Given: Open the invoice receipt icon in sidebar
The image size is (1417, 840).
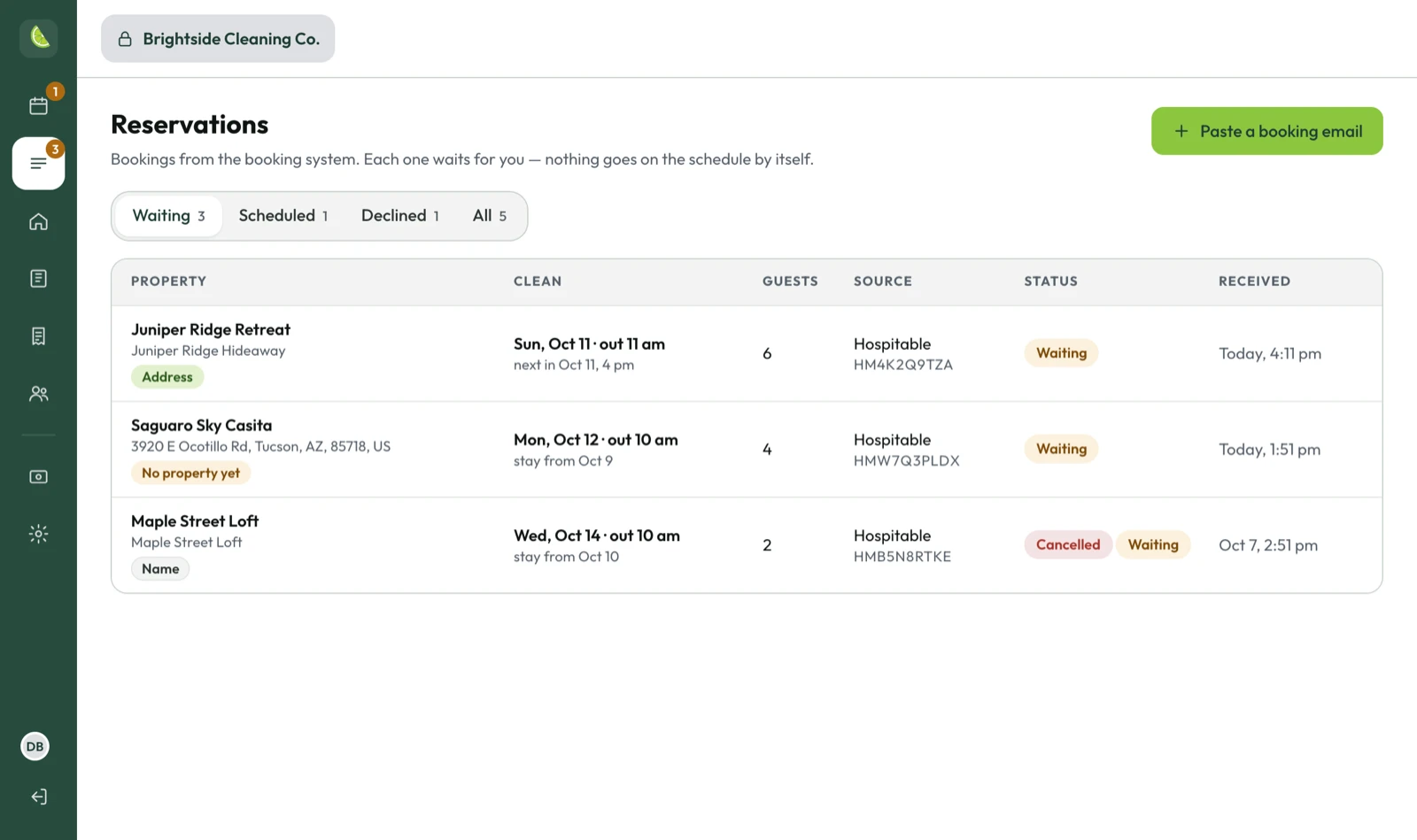Looking at the screenshot, I should [38, 335].
